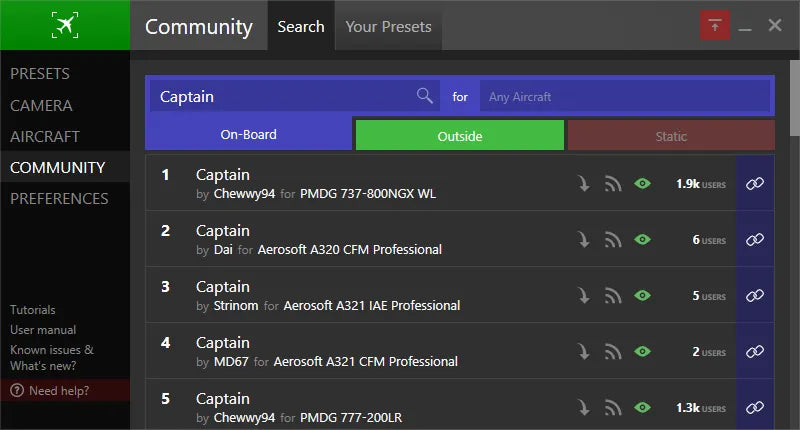Open the Any Aircraft filter field
The image size is (800, 430).
click(625, 97)
